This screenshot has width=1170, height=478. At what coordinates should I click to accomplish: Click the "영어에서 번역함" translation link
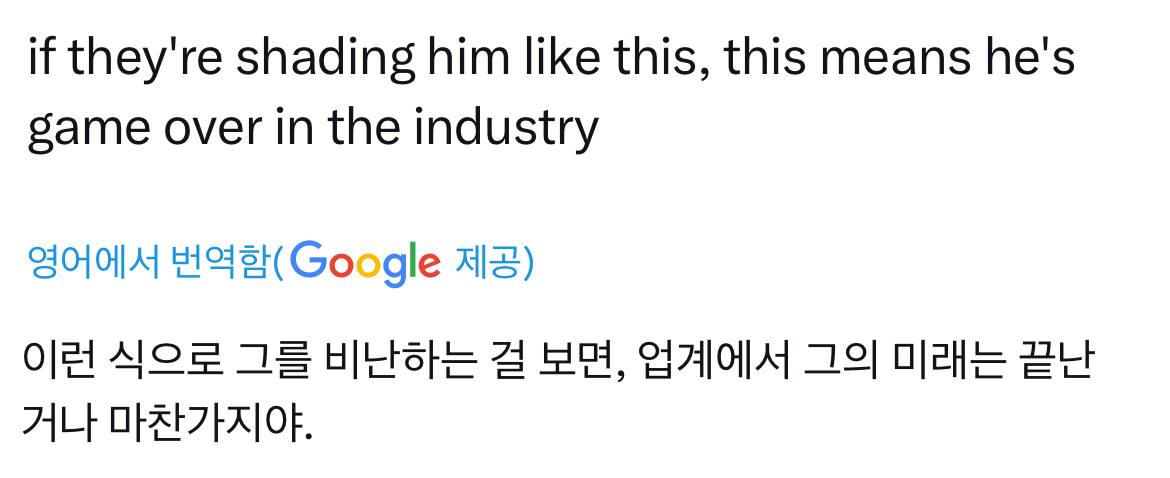tap(148, 262)
